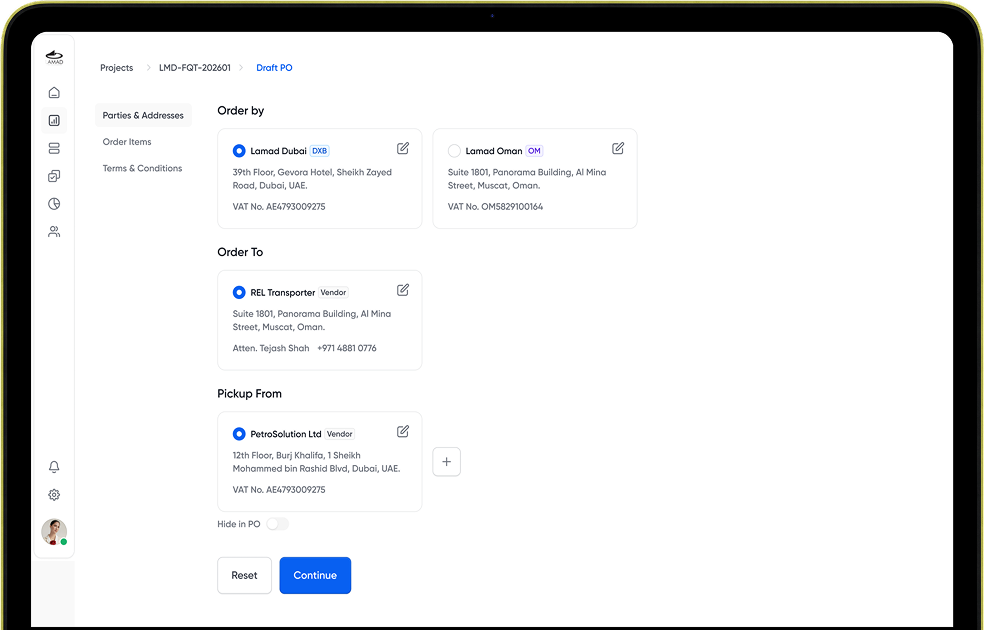The width and height of the screenshot is (984, 630).
Task: Select the Lamad Oman radio button
Action: [454, 151]
